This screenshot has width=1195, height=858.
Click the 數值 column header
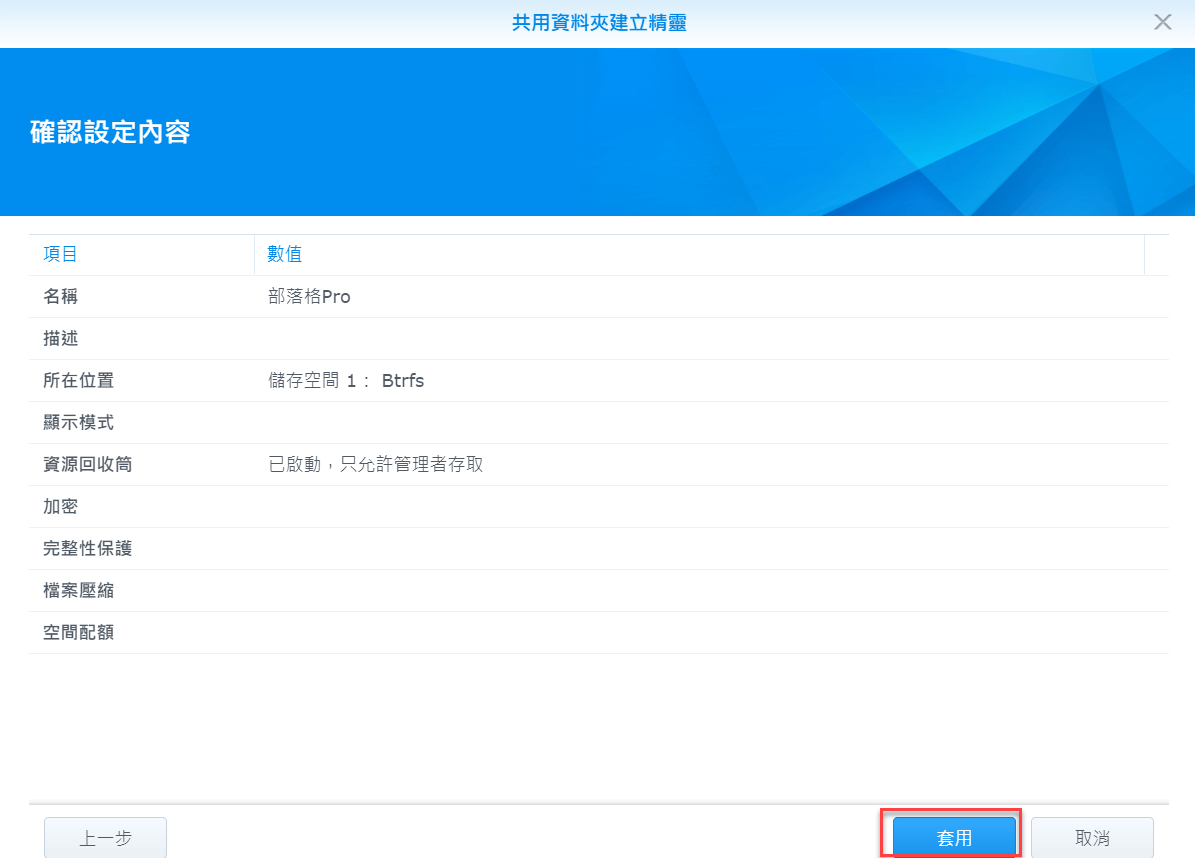coord(284,254)
